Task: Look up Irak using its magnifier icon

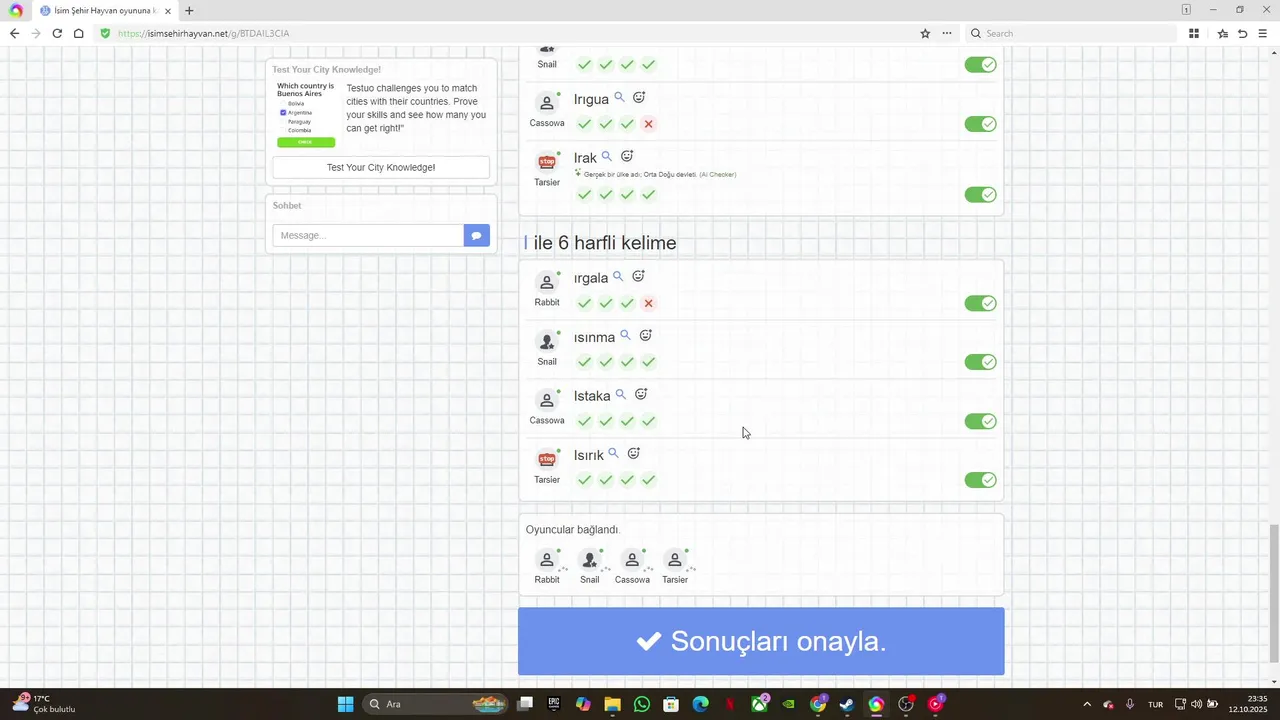Action: tap(606, 156)
